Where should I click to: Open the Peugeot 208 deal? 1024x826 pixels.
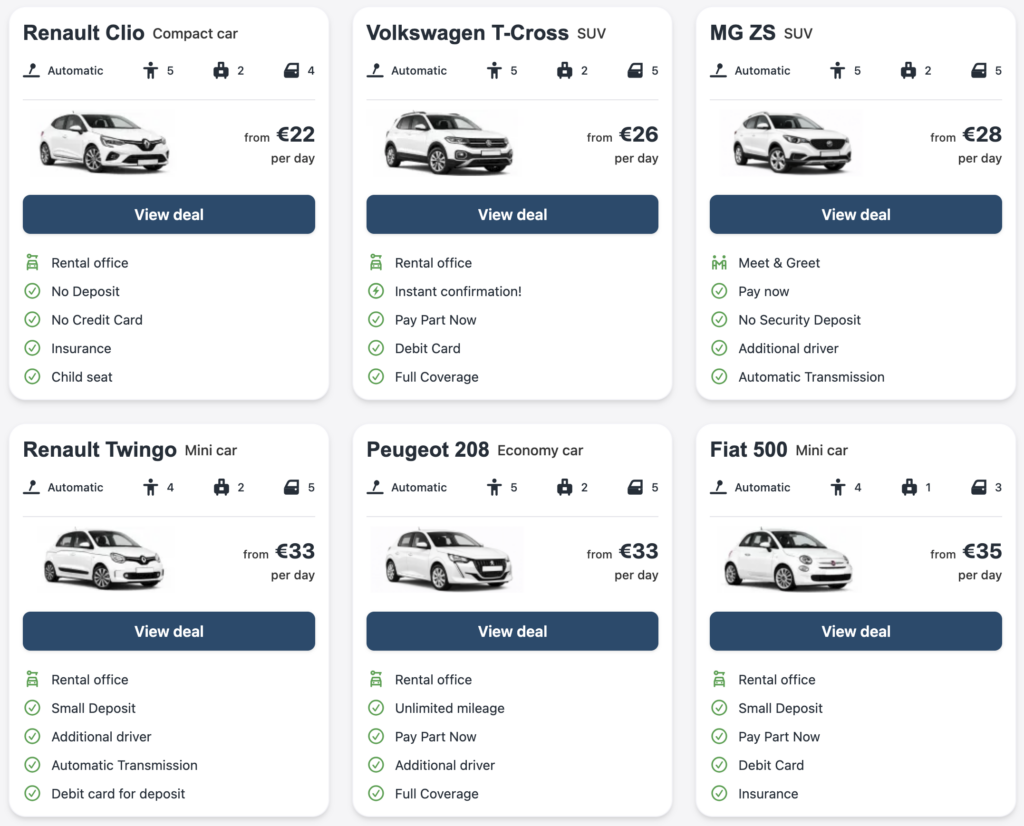pos(512,631)
